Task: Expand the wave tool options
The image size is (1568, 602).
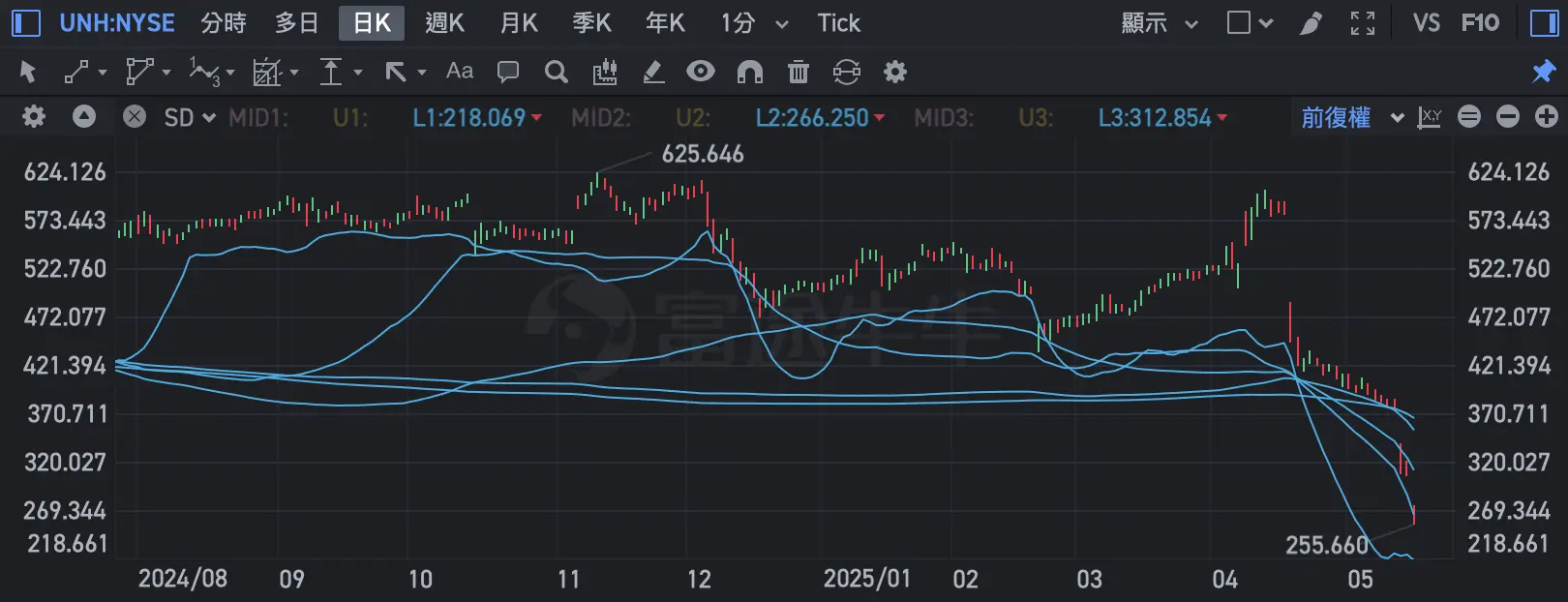Action: [230, 73]
